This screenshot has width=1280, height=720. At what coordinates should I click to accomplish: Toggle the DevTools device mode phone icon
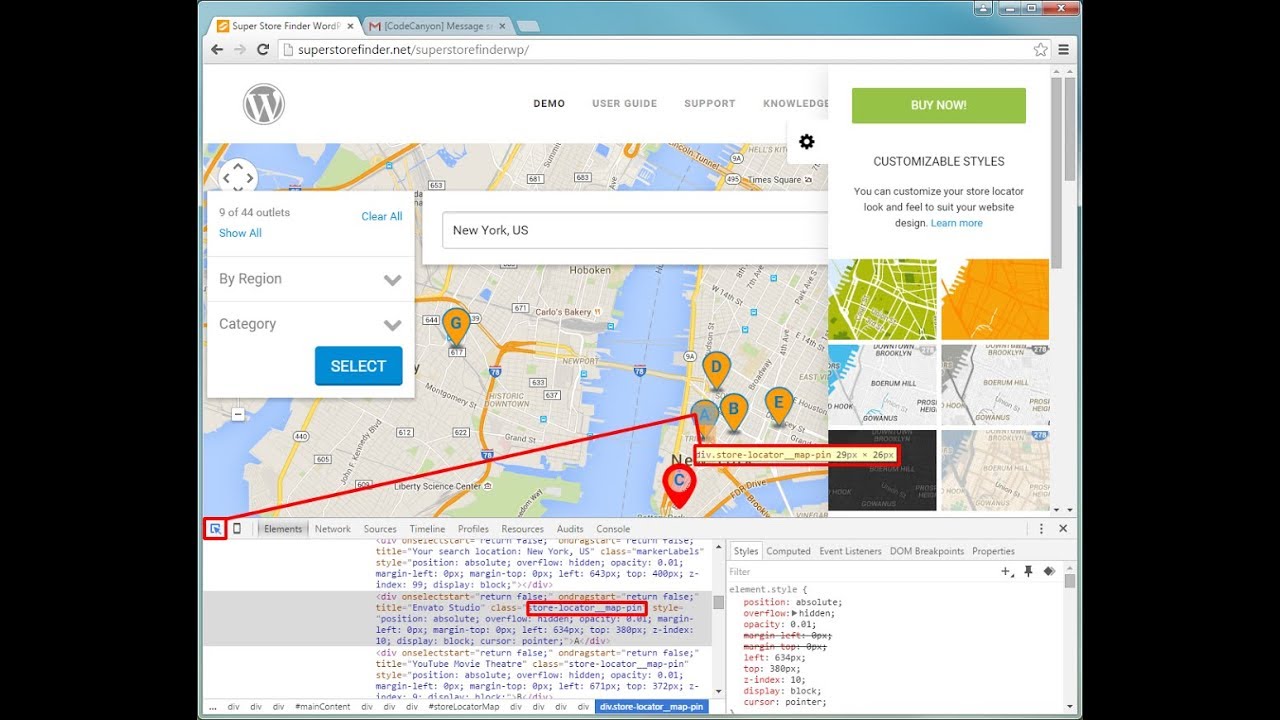[237, 529]
